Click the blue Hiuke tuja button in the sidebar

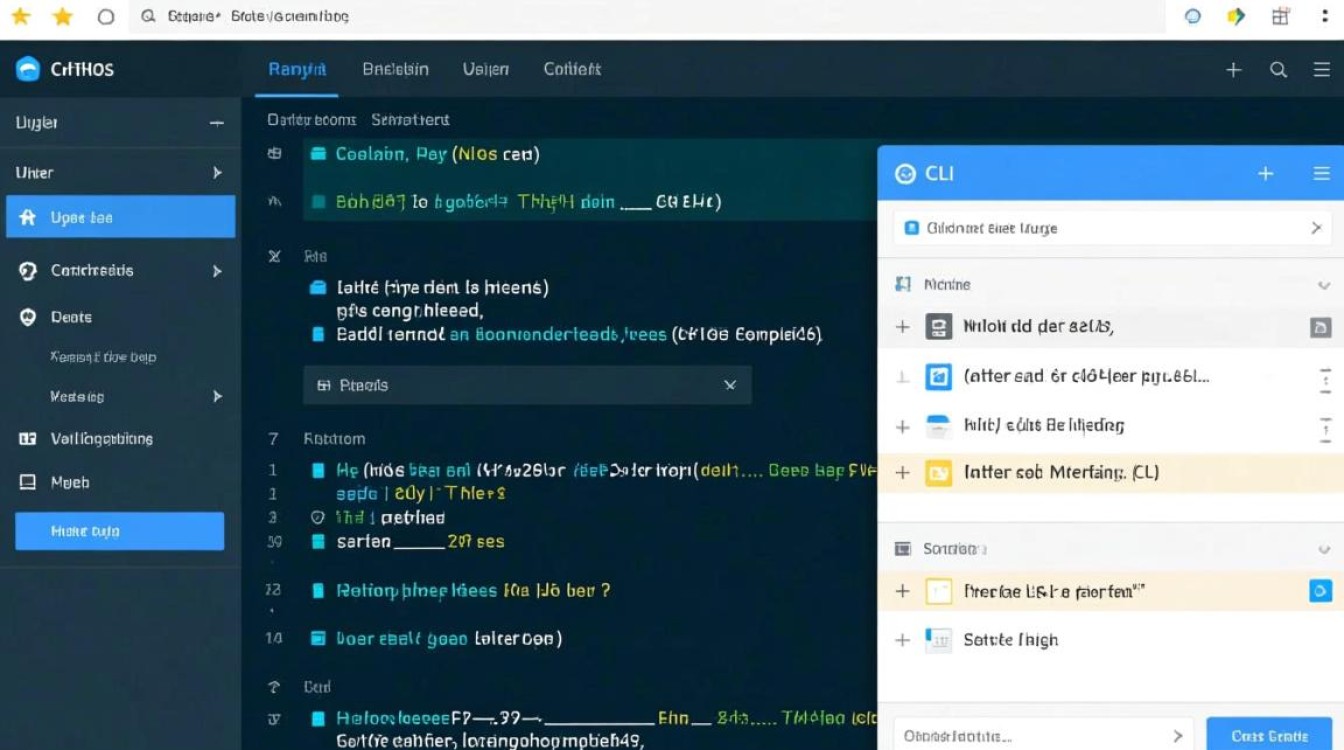pyautogui.click(x=119, y=531)
